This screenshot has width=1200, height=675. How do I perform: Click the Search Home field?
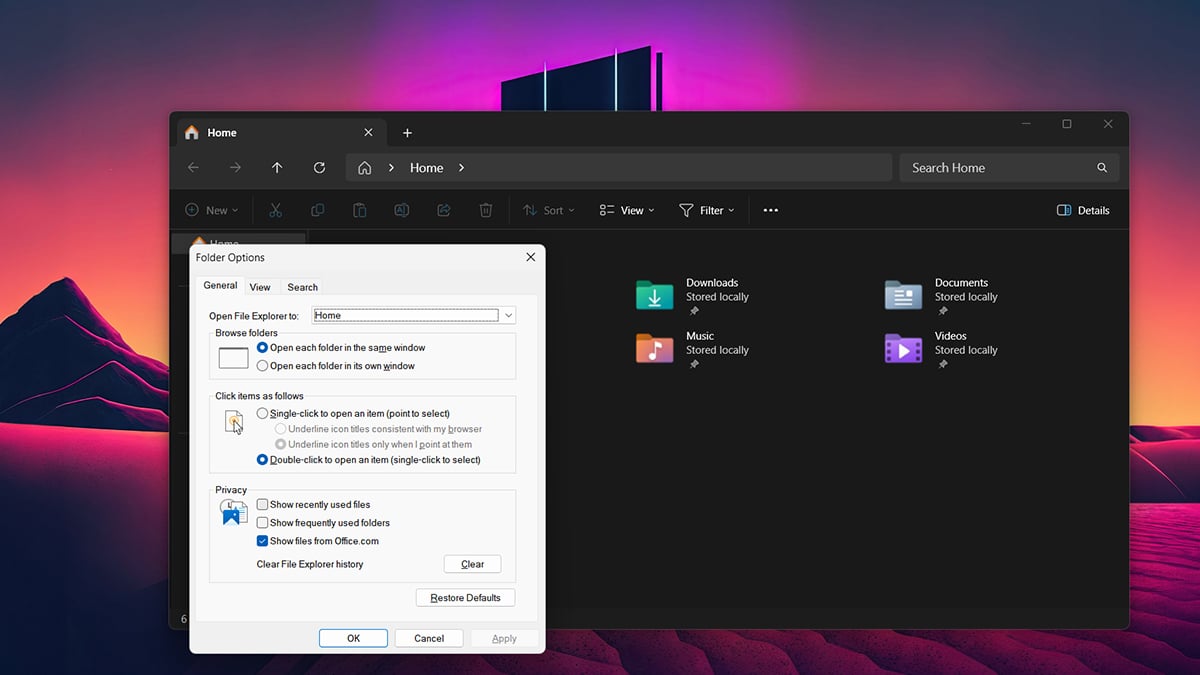(1009, 168)
